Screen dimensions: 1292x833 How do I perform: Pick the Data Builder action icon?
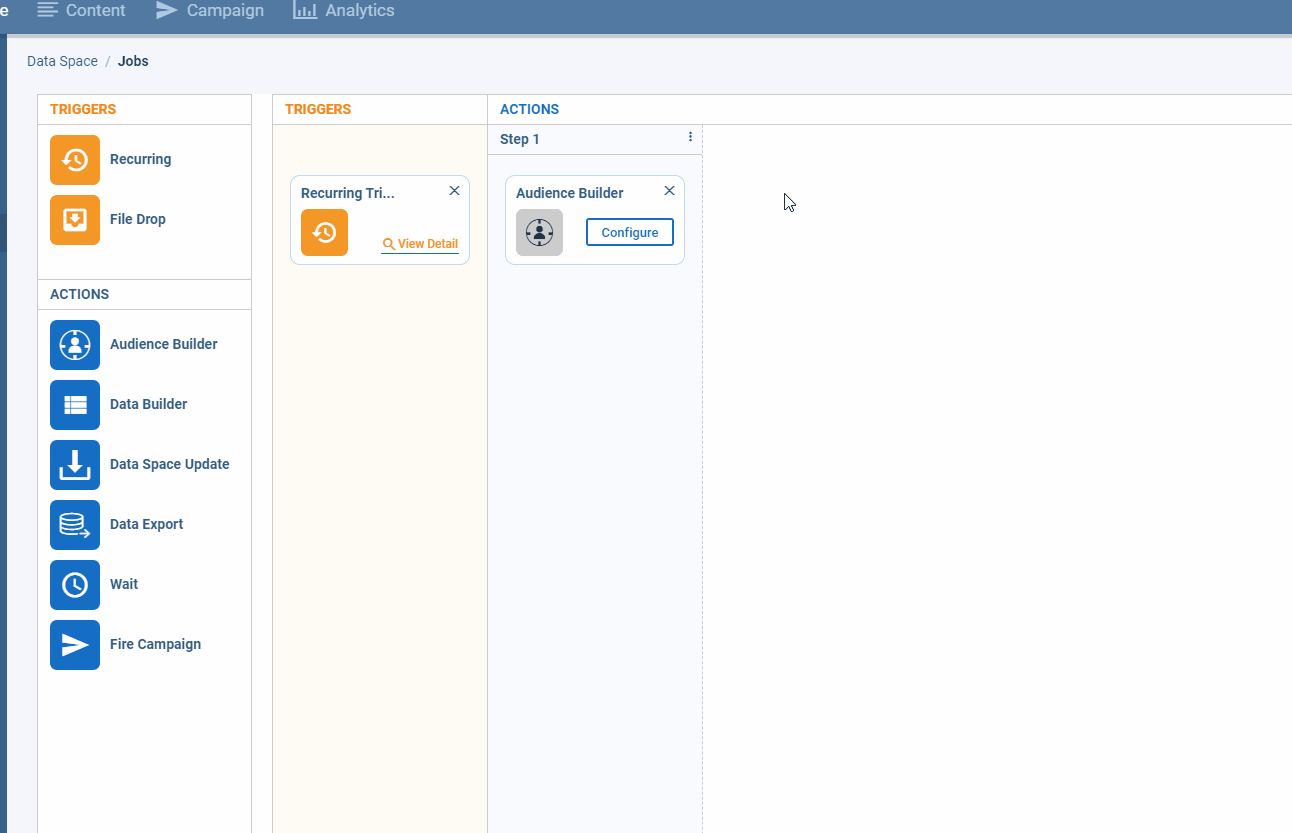75,405
